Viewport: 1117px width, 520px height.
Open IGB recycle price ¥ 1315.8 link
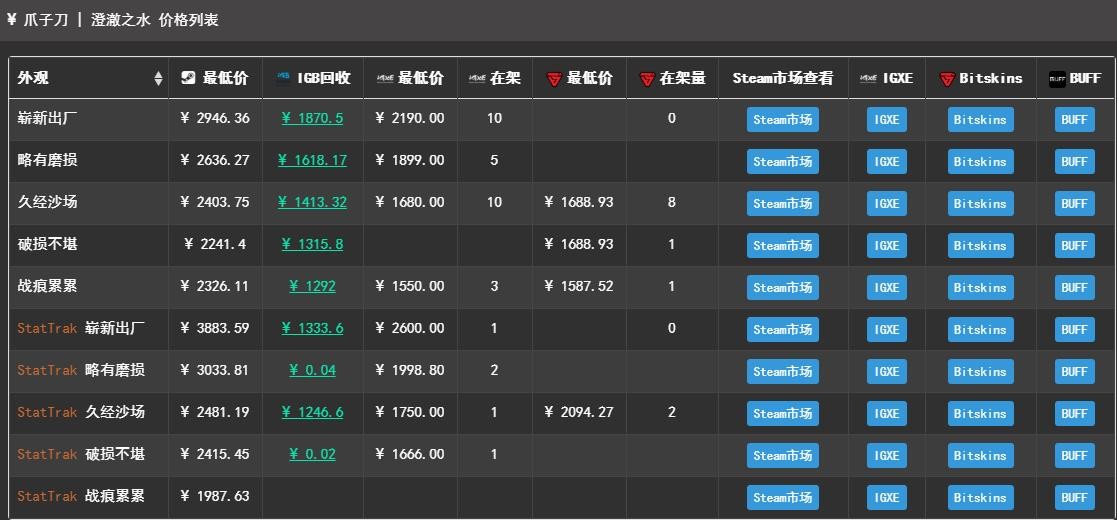pos(312,244)
